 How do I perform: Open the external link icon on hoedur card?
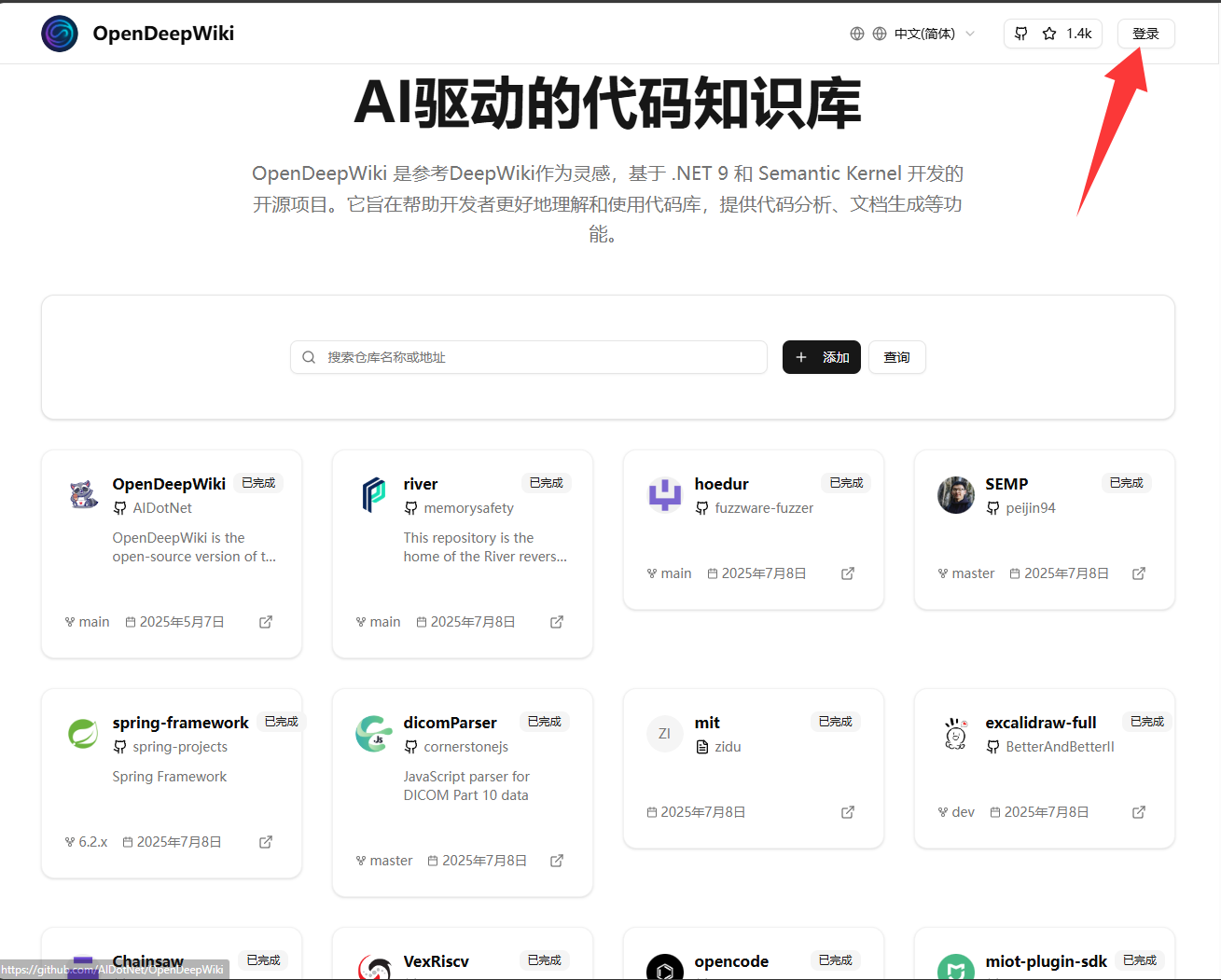coord(847,573)
